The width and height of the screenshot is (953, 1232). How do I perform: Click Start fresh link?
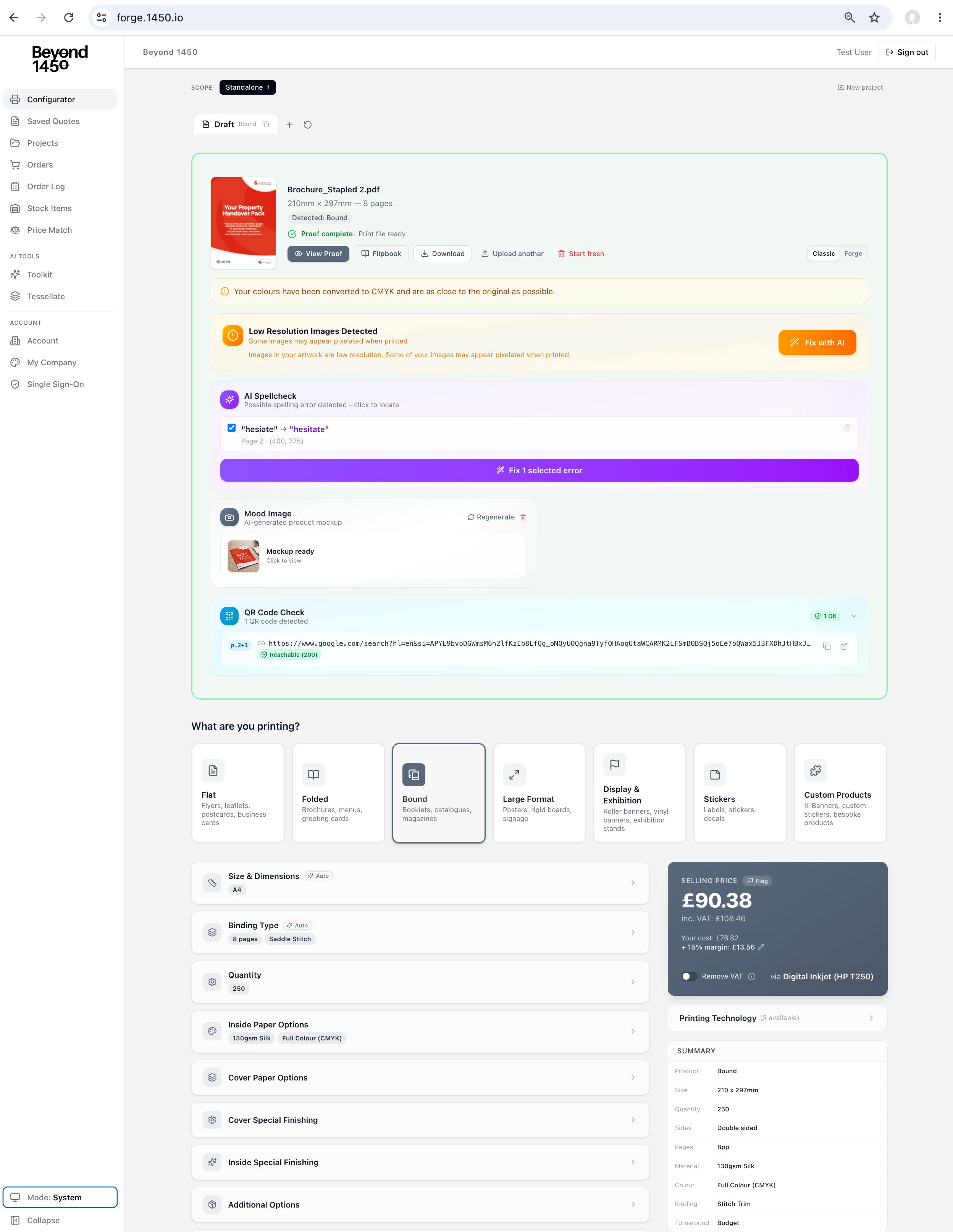click(x=581, y=254)
